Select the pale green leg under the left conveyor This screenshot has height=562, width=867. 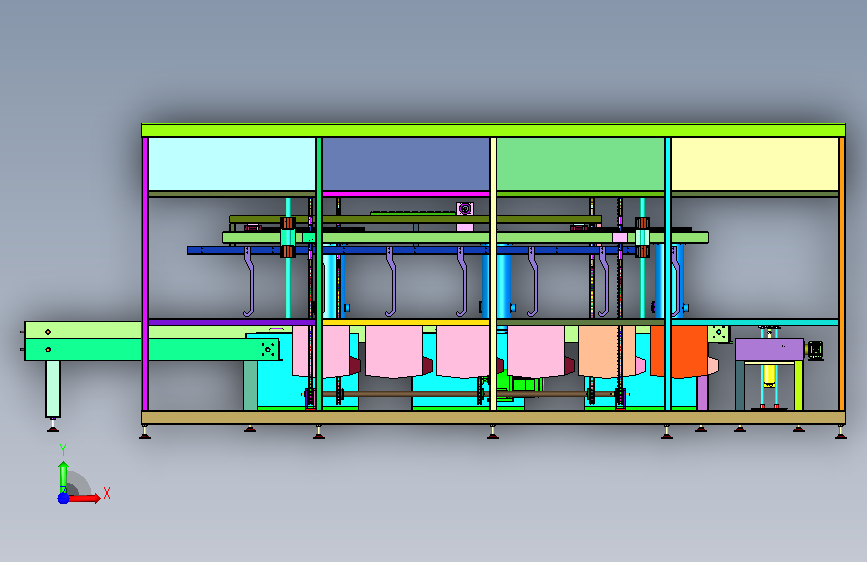(x=53, y=389)
